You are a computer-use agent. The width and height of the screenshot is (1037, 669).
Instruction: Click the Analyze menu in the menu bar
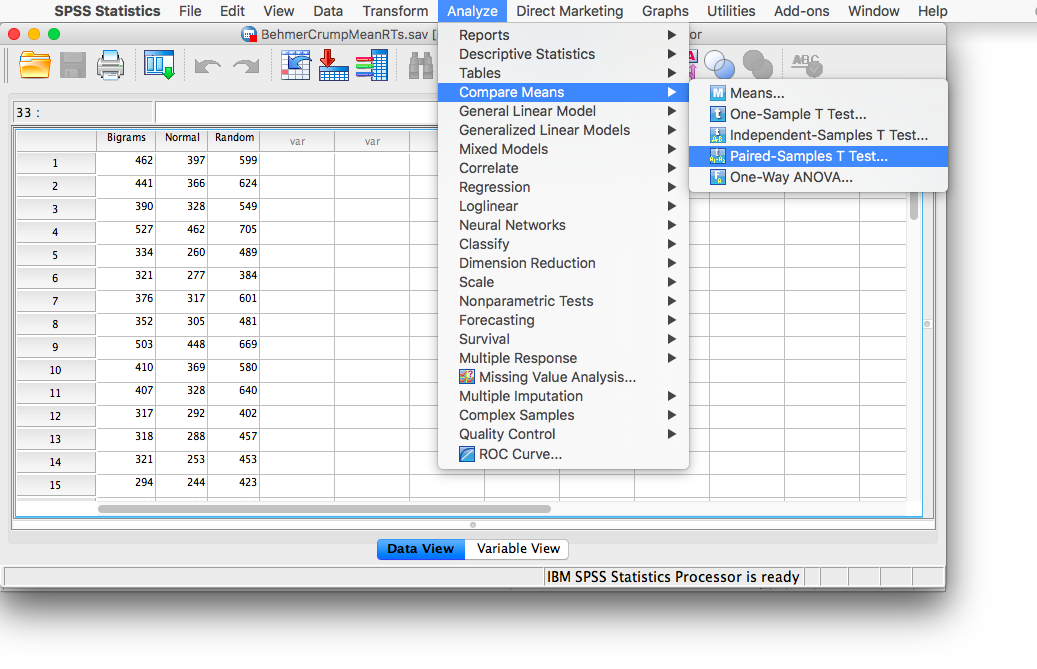click(472, 11)
